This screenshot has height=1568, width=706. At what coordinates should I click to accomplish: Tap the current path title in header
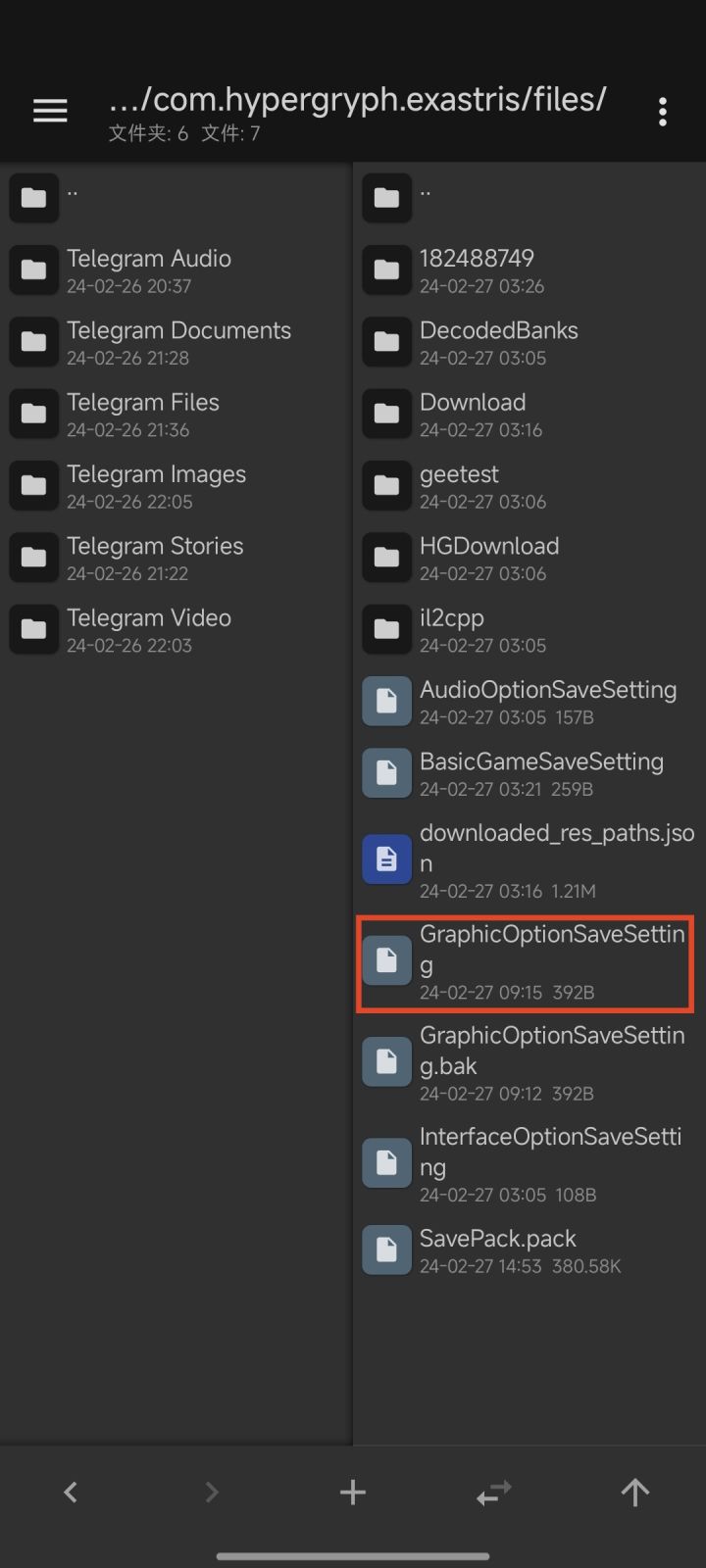coord(358,100)
